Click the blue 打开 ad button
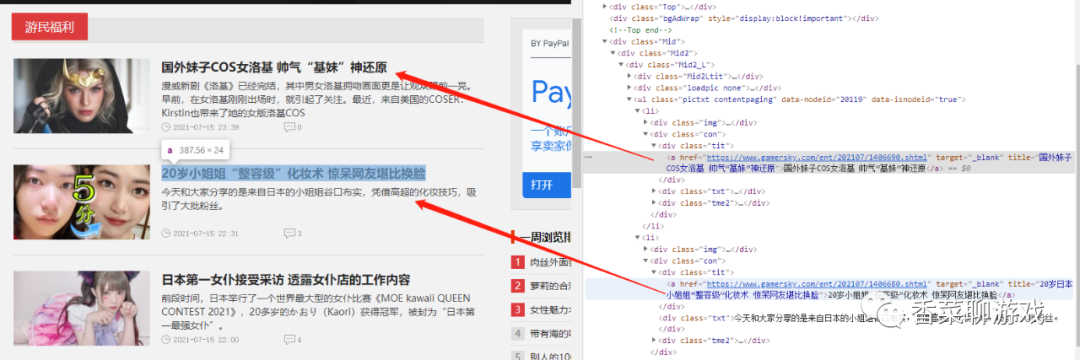Image resolution: width=1080 pixels, height=360 pixels. point(547,185)
